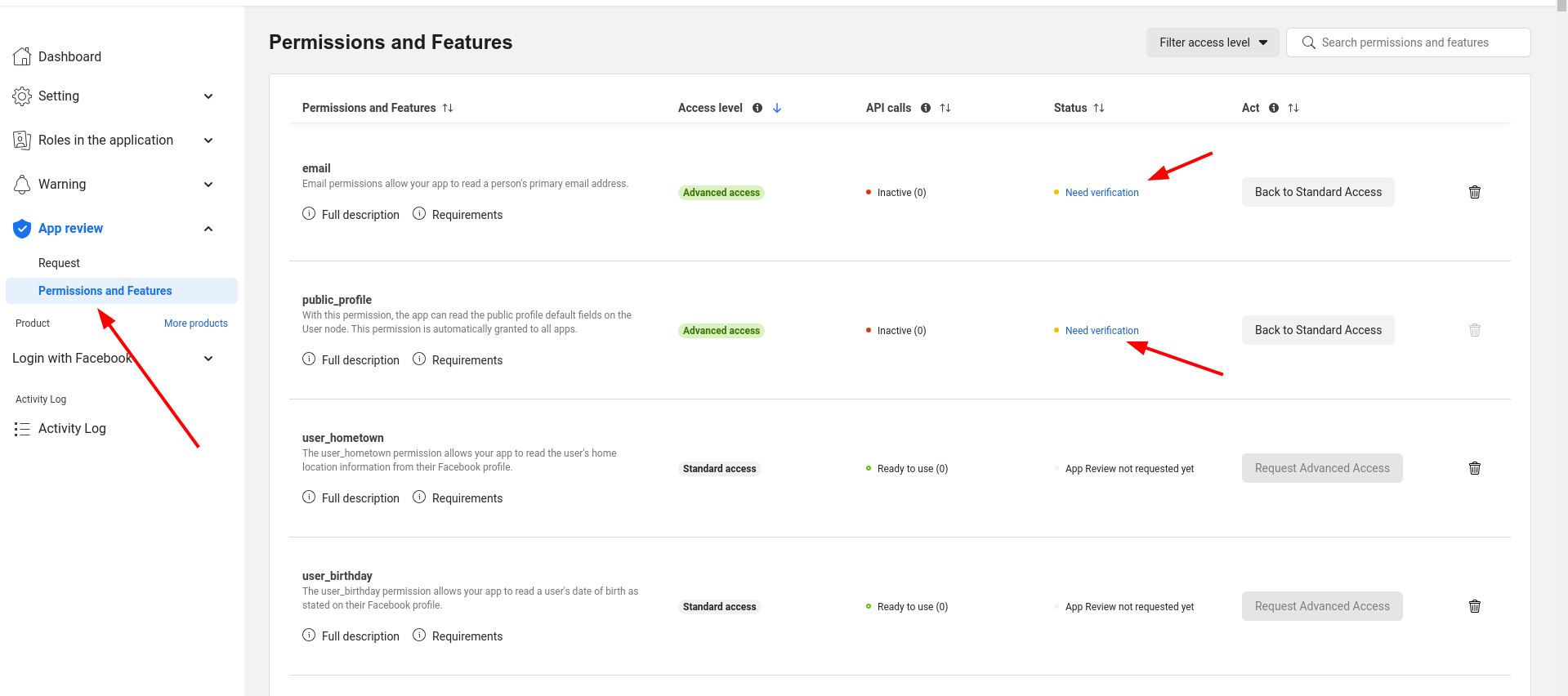Click the API calls info icon
The height and width of the screenshot is (696, 1568).
pos(925,108)
